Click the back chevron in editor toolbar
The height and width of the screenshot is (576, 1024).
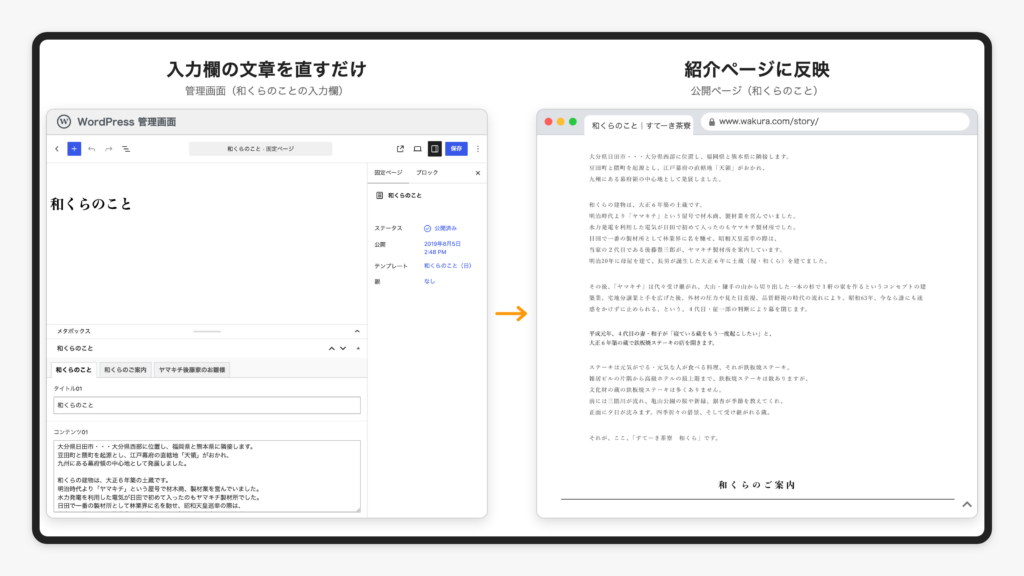57,149
